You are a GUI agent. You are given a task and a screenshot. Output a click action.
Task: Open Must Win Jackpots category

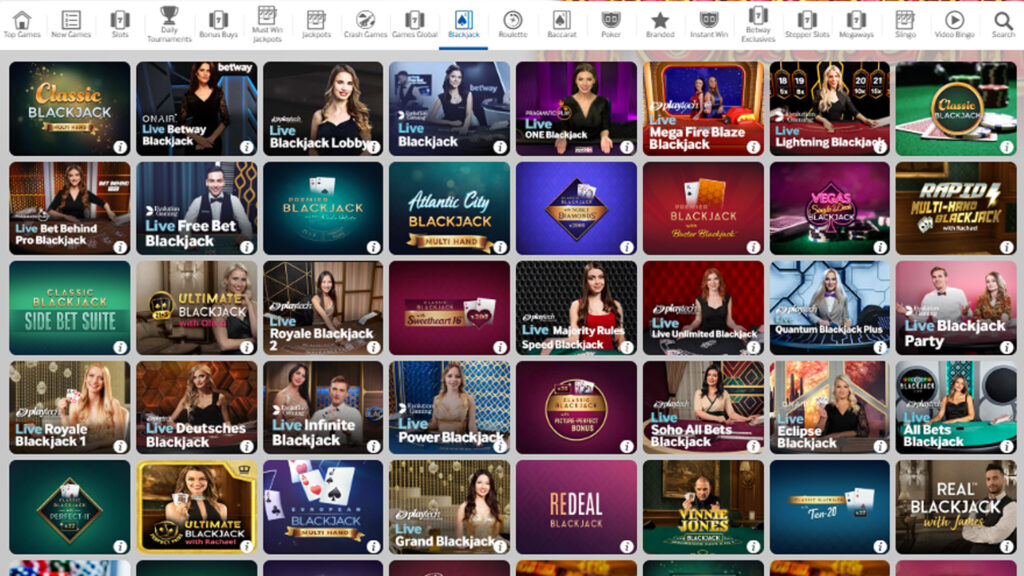pos(267,25)
